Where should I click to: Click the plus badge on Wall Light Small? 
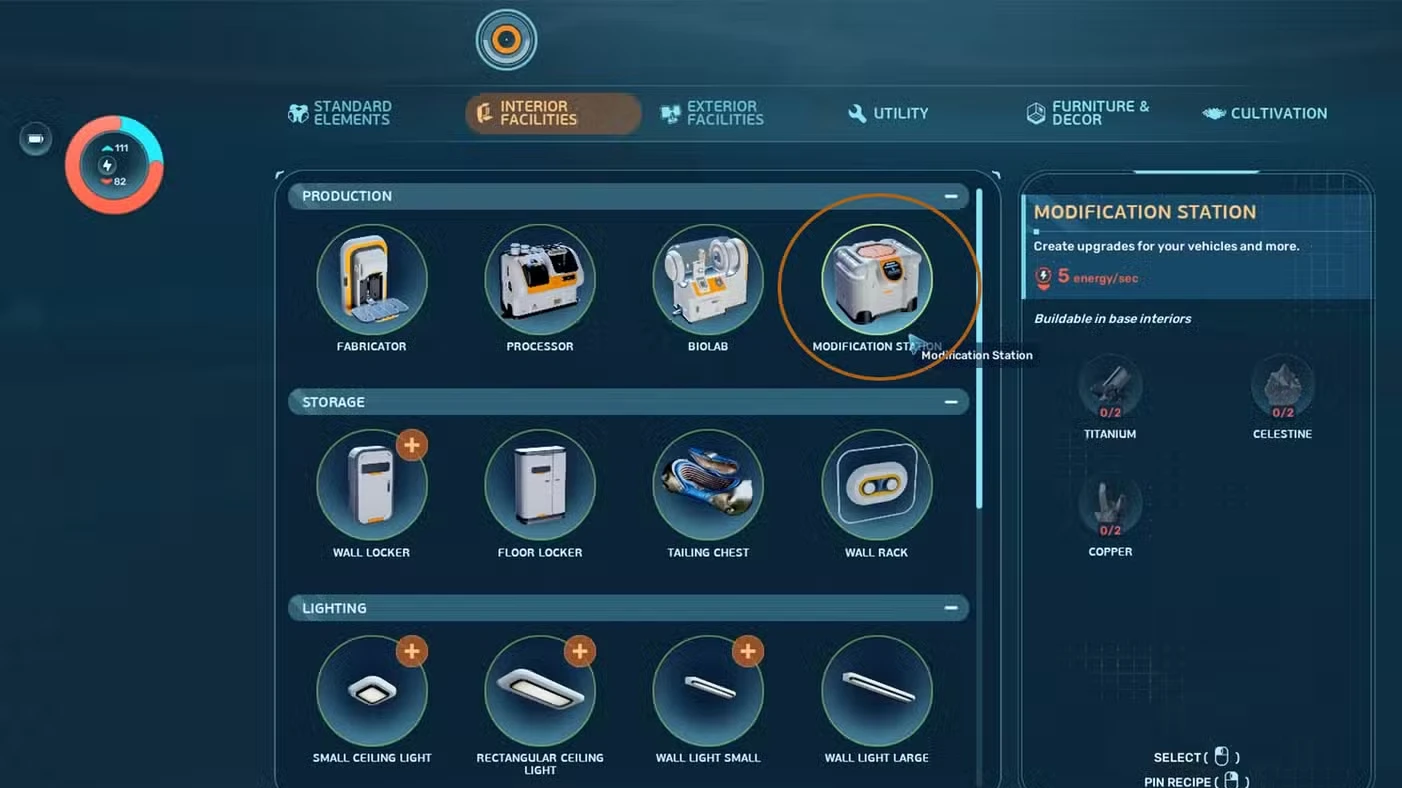coord(748,652)
